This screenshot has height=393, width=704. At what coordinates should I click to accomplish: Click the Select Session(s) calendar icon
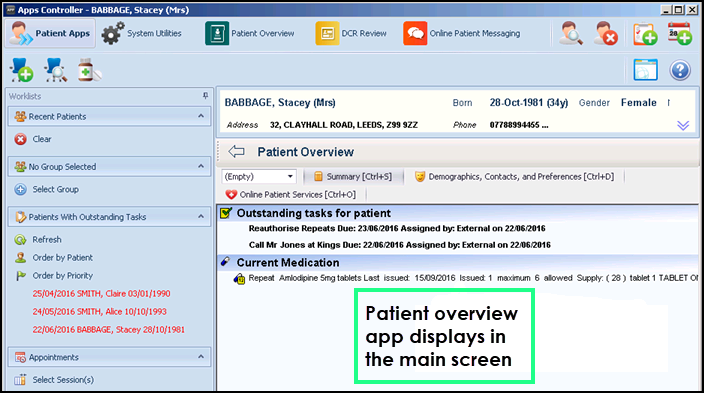pos(20,380)
